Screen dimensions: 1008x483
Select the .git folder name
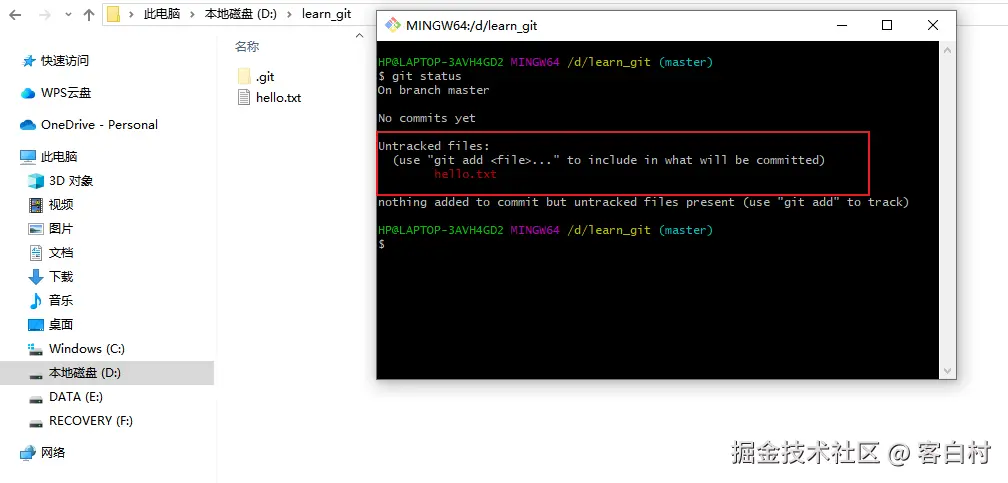pos(265,77)
